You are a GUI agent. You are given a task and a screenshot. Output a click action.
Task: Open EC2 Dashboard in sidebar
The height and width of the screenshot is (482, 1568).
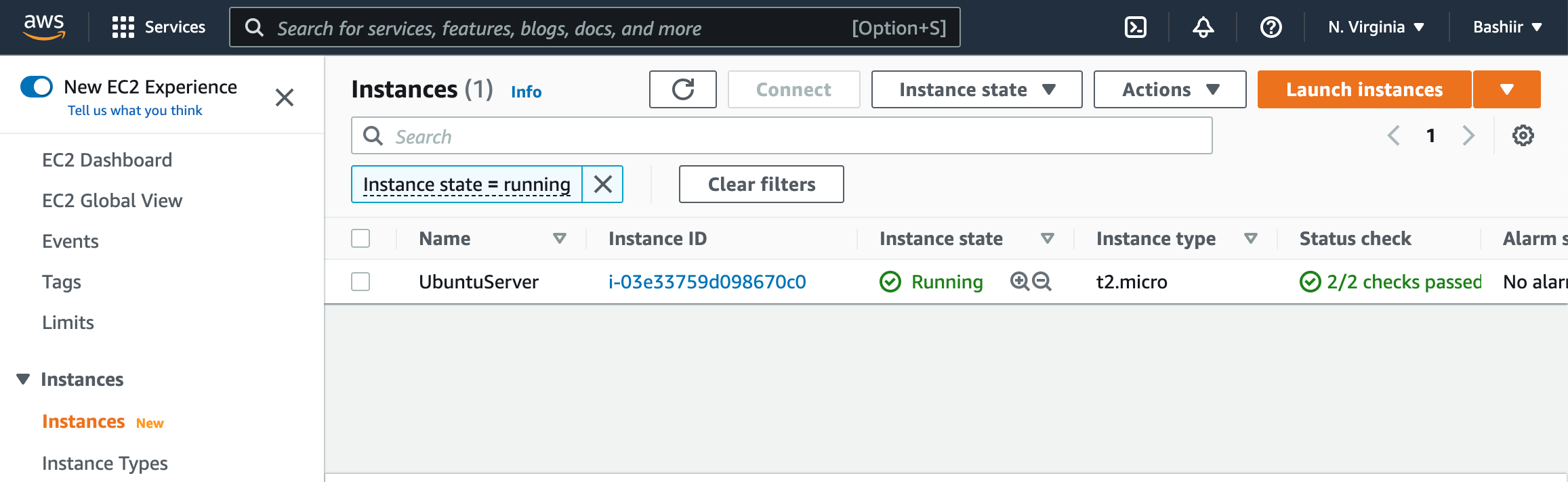click(x=107, y=160)
